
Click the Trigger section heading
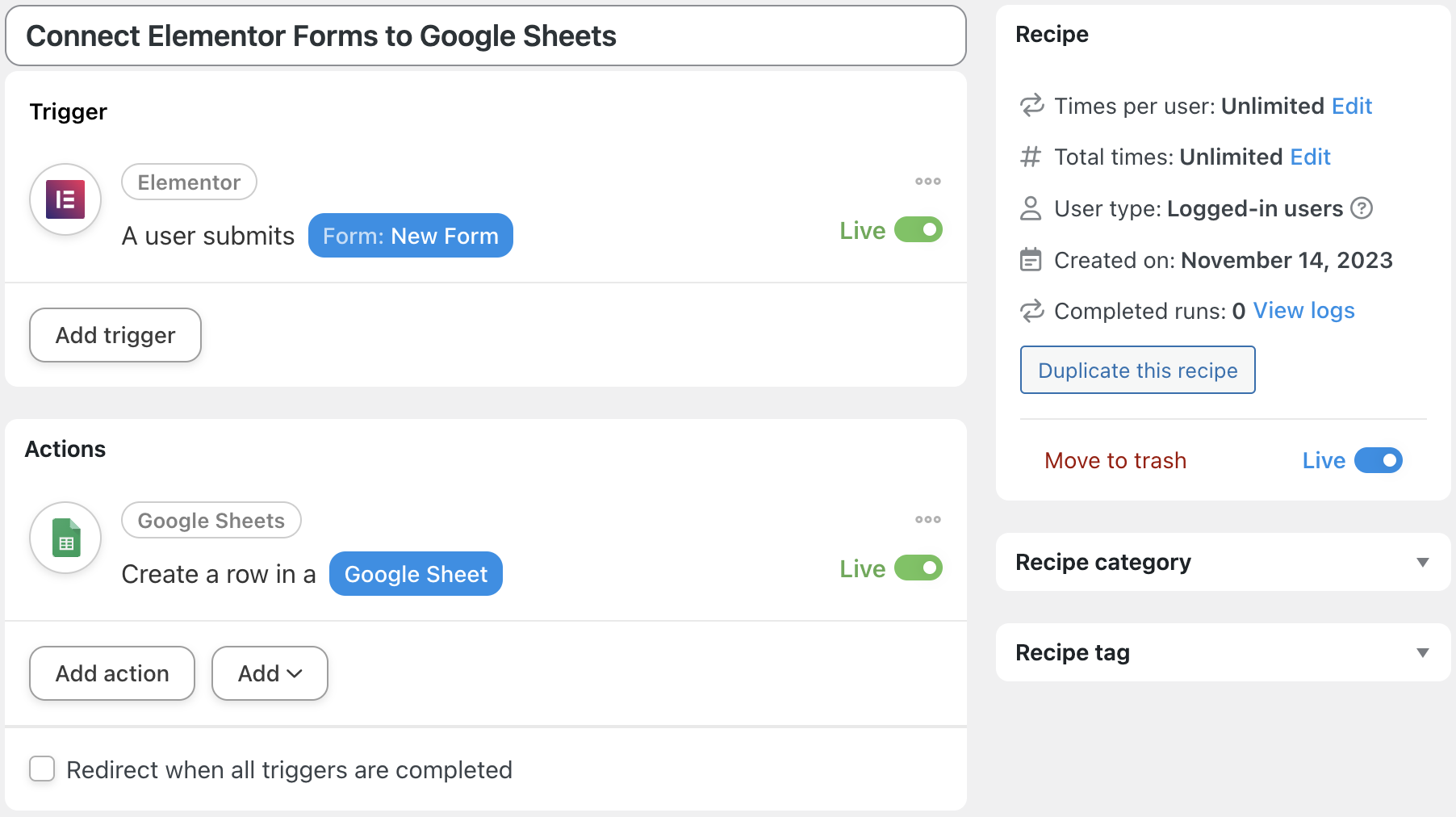point(69,111)
